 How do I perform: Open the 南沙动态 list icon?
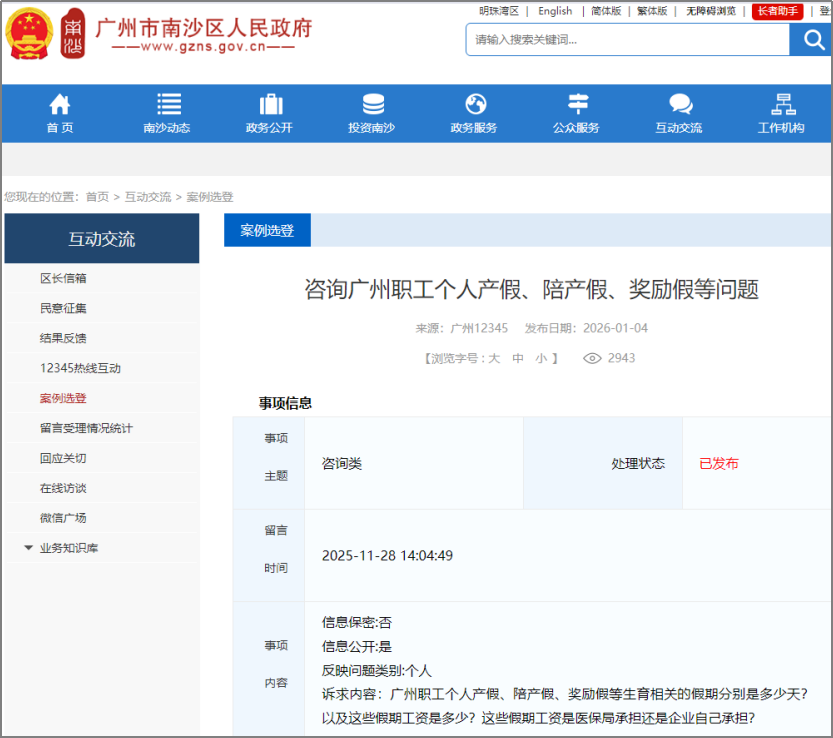(x=168, y=104)
